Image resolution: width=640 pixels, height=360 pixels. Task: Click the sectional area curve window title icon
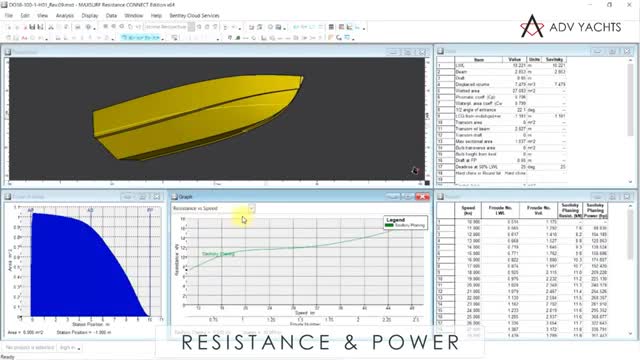coord(8,197)
